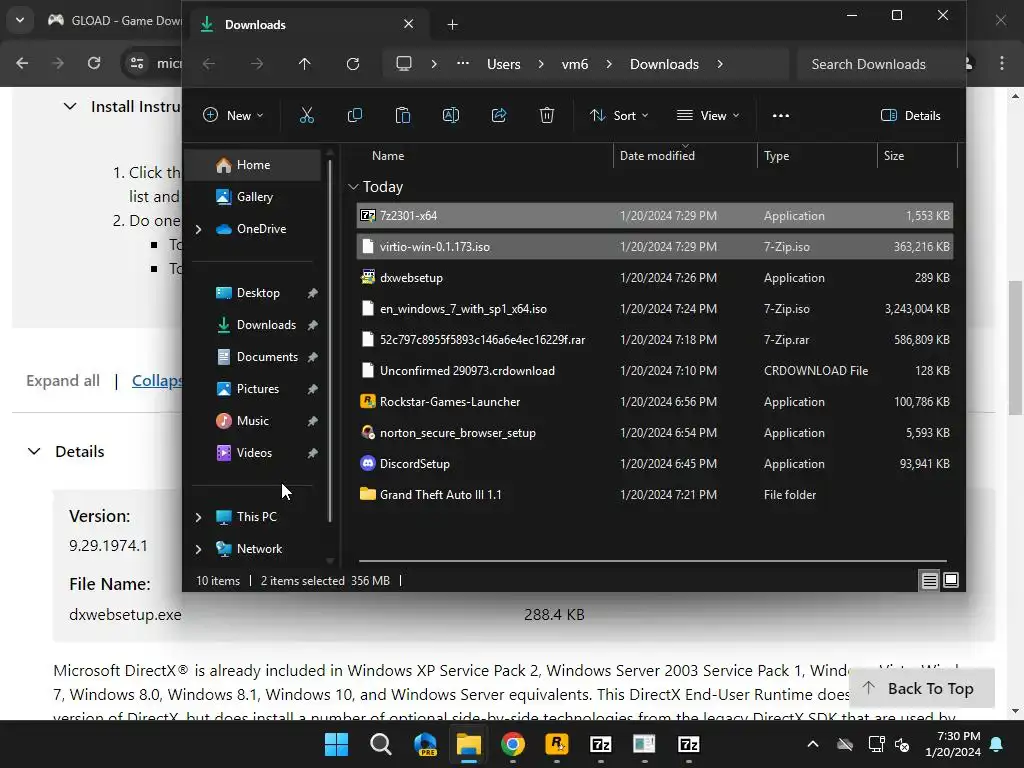This screenshot has height=768, width=1024.
Task: Expand Network in the navigation pane
Action: click(x=199, y=549)
